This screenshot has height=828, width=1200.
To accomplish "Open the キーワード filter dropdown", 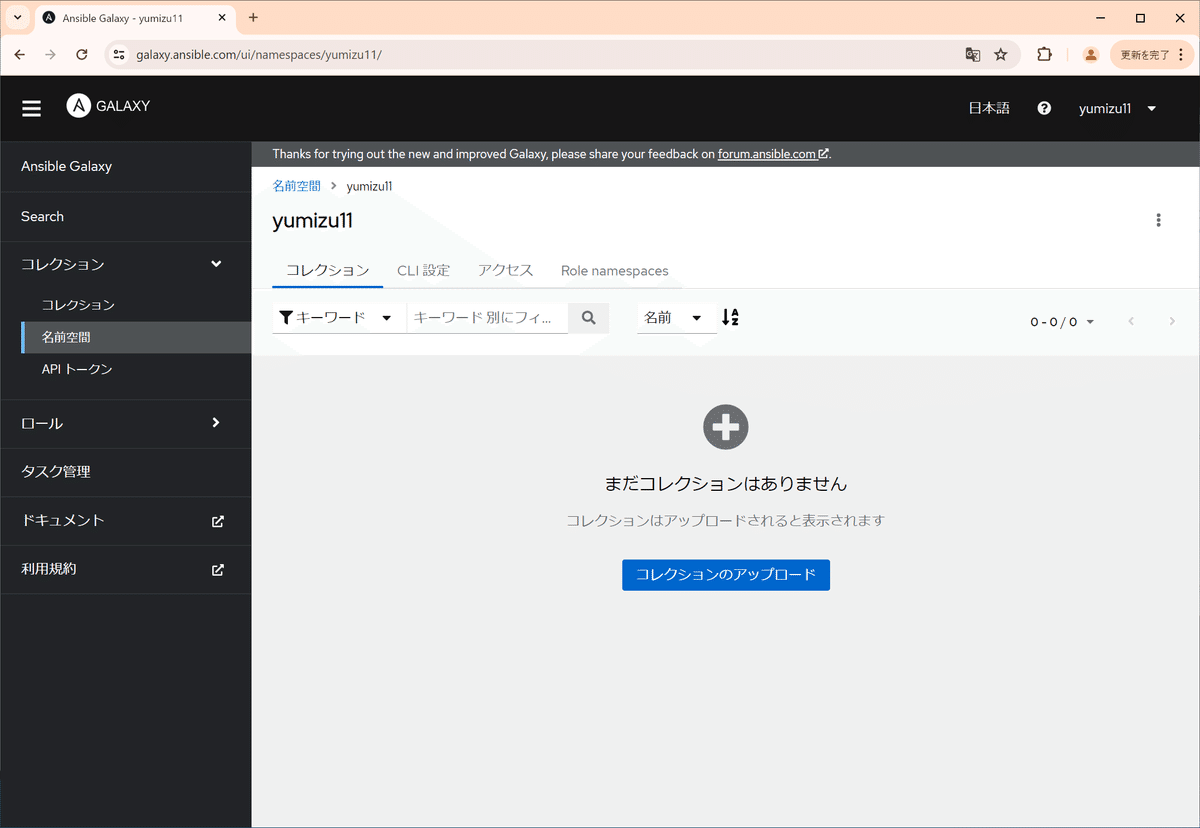I will click(x=339, y=318).
